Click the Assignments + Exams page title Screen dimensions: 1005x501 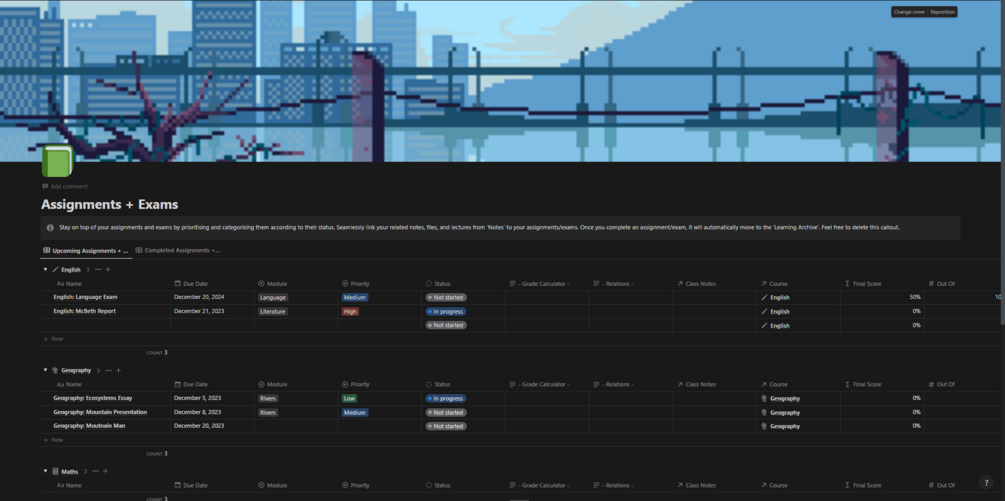point(110,204)
